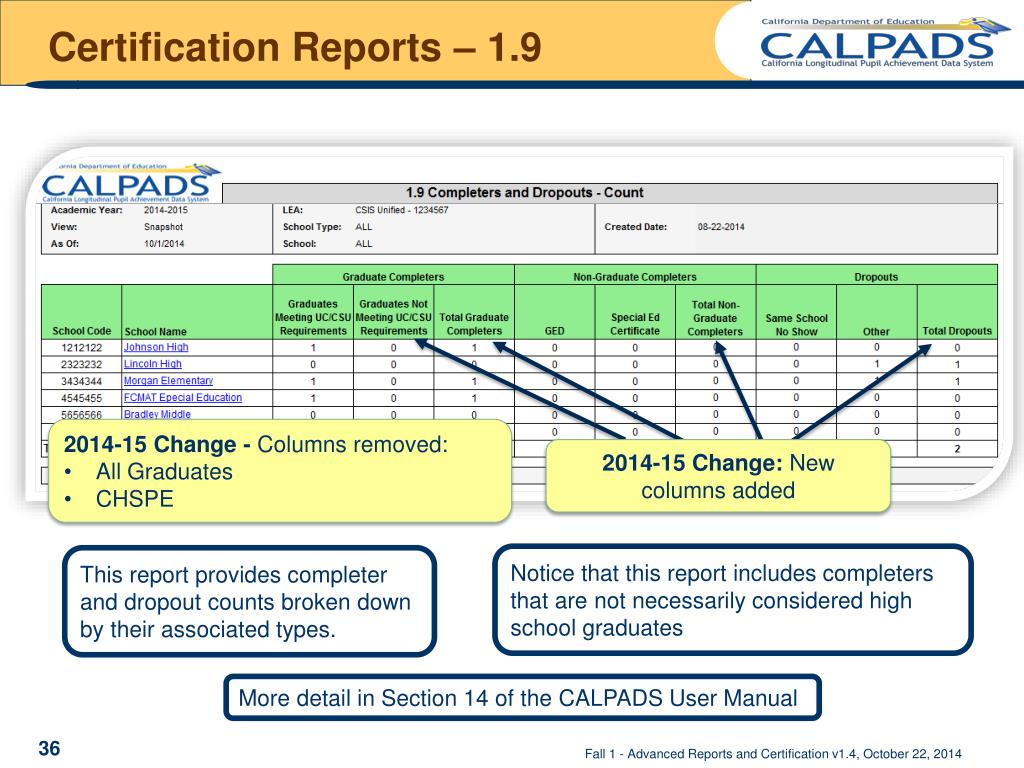Click slide number 36
1024x768 pixels.
[x=49, y=748]
